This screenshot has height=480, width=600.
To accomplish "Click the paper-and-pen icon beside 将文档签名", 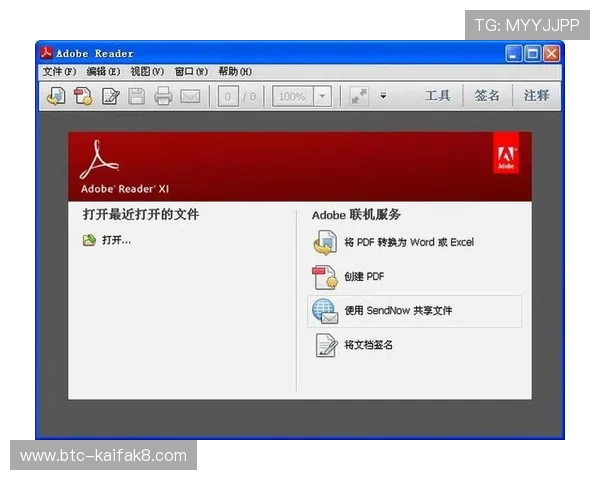I will pos(326,345).
